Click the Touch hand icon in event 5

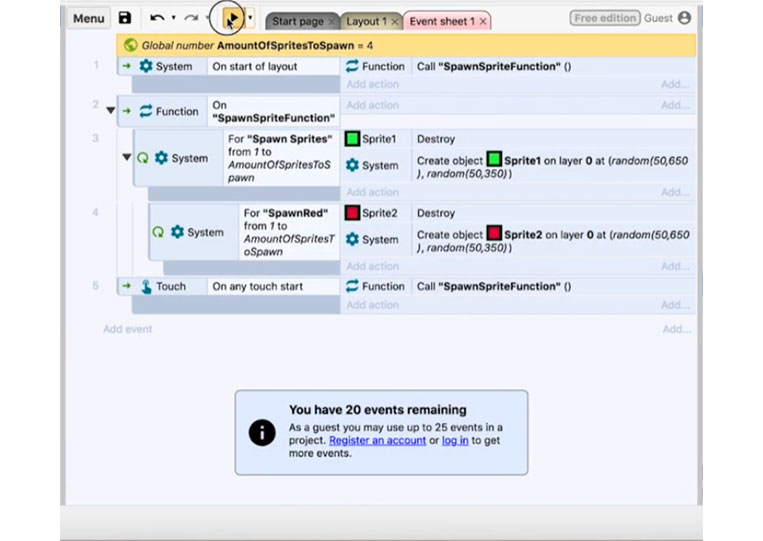tap(146, 287)
